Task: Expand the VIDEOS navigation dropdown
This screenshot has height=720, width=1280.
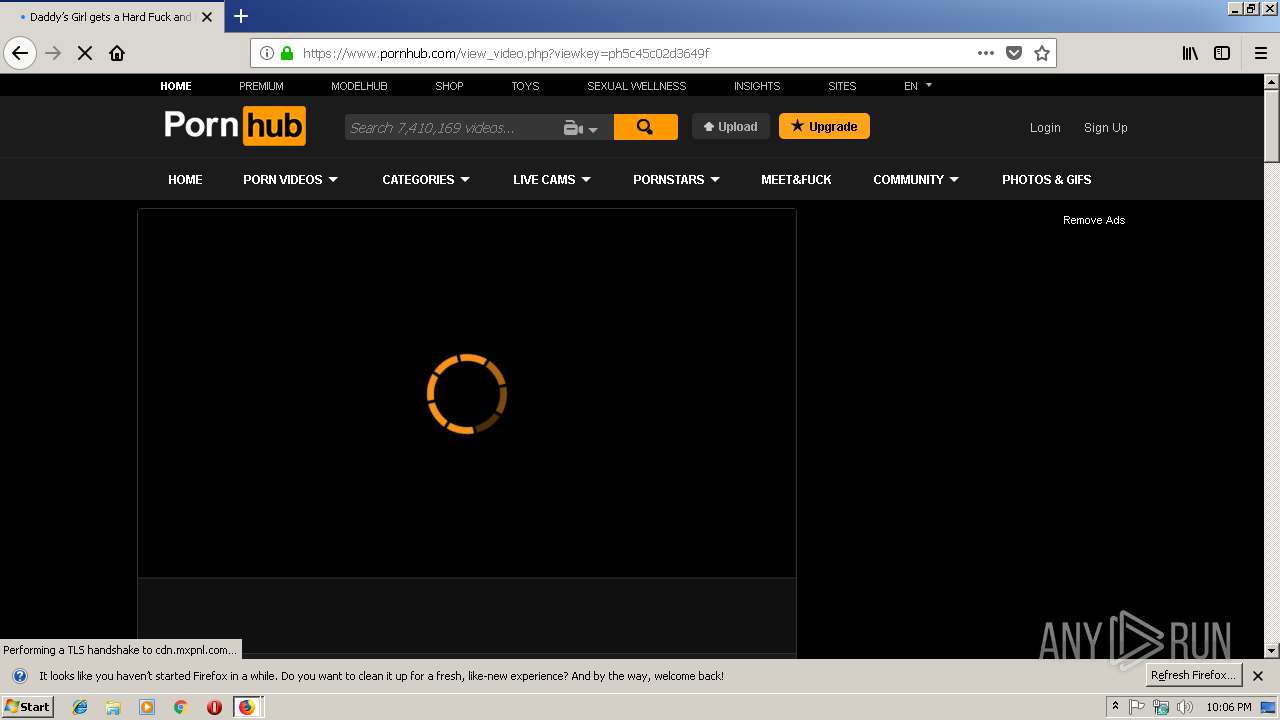Action: point(290,179)
